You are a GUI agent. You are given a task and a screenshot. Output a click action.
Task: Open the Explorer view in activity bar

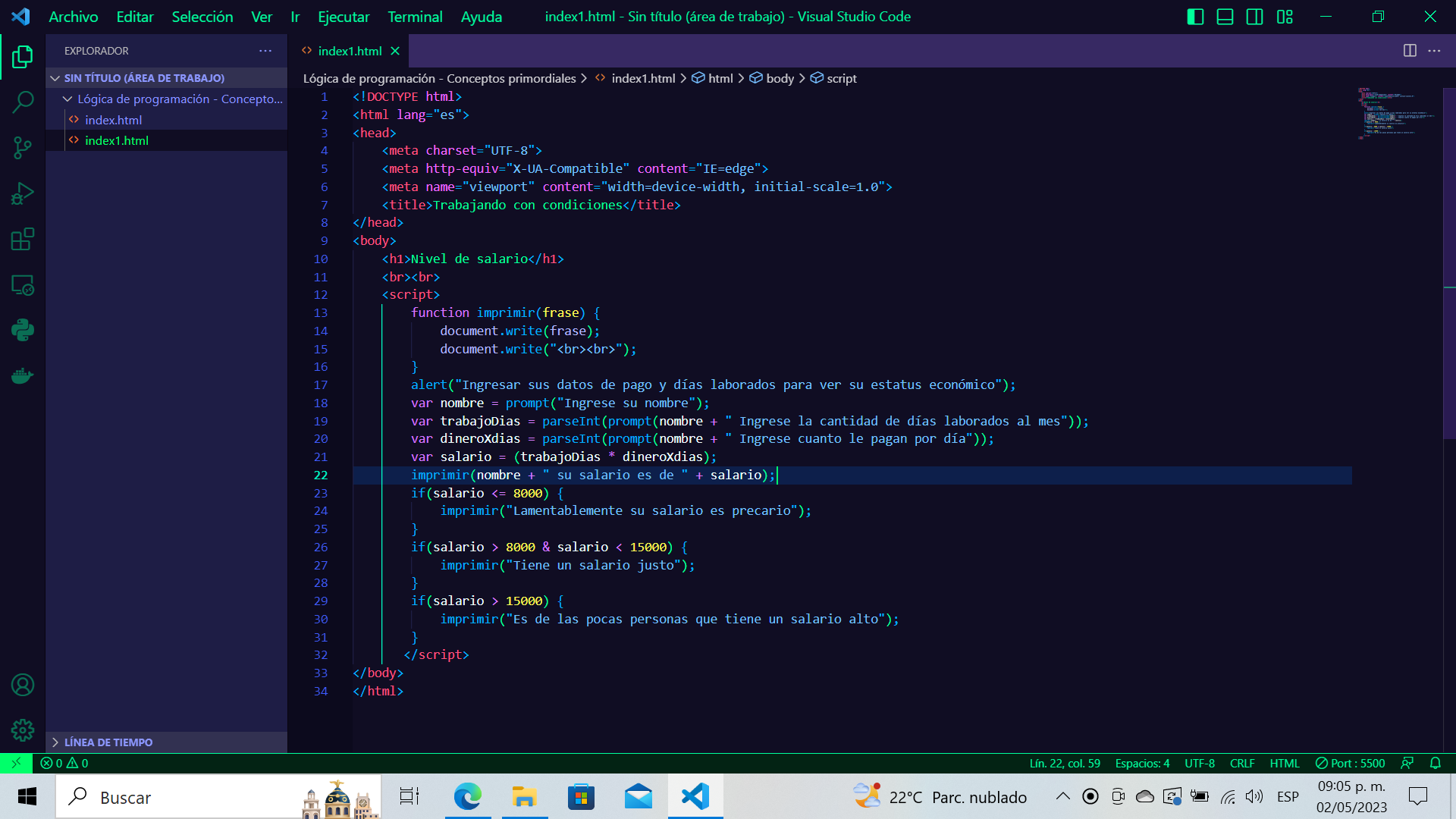[23, 57]
